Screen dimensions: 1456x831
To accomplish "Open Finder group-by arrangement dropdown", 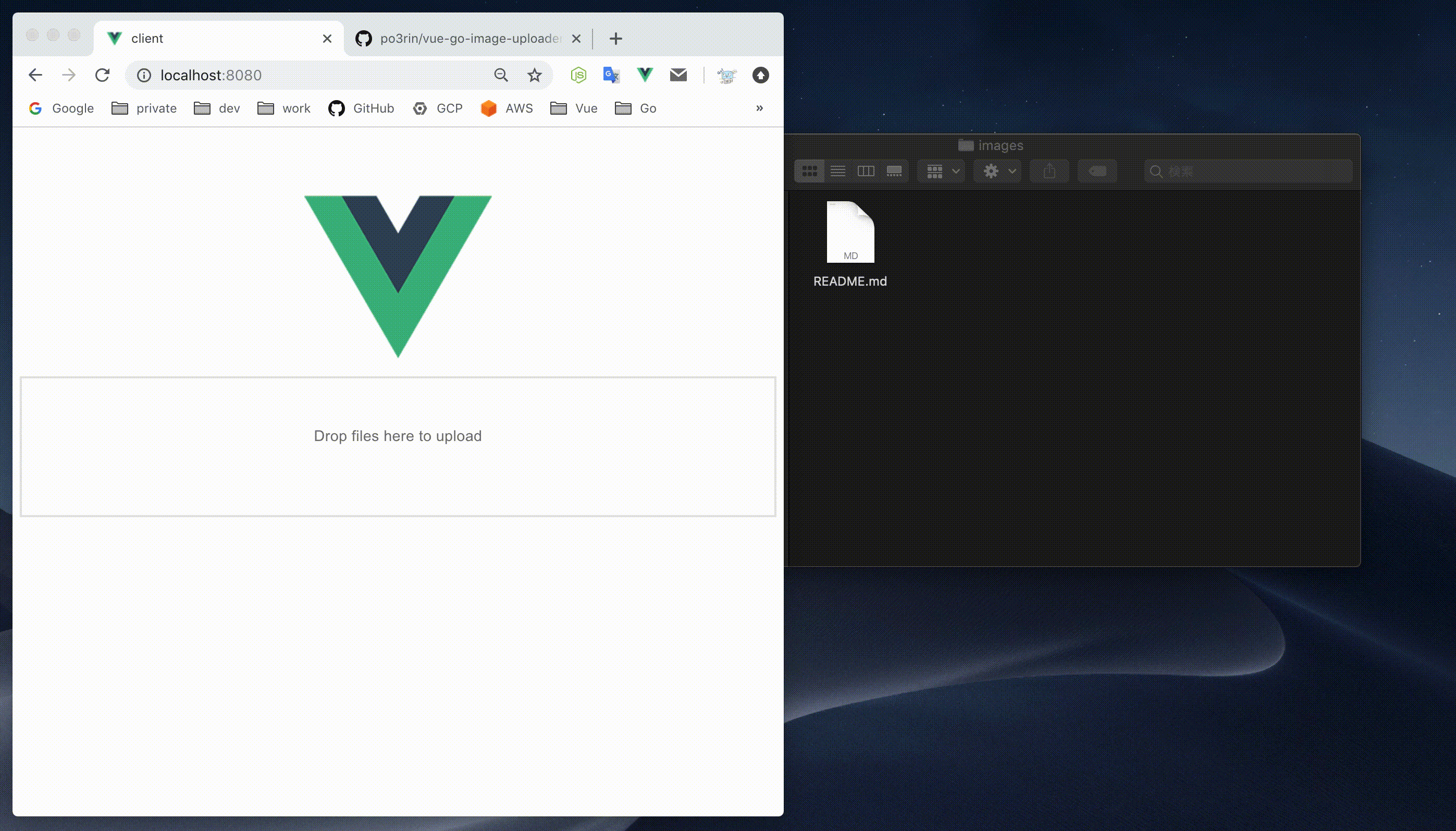I will click(941, 171).
